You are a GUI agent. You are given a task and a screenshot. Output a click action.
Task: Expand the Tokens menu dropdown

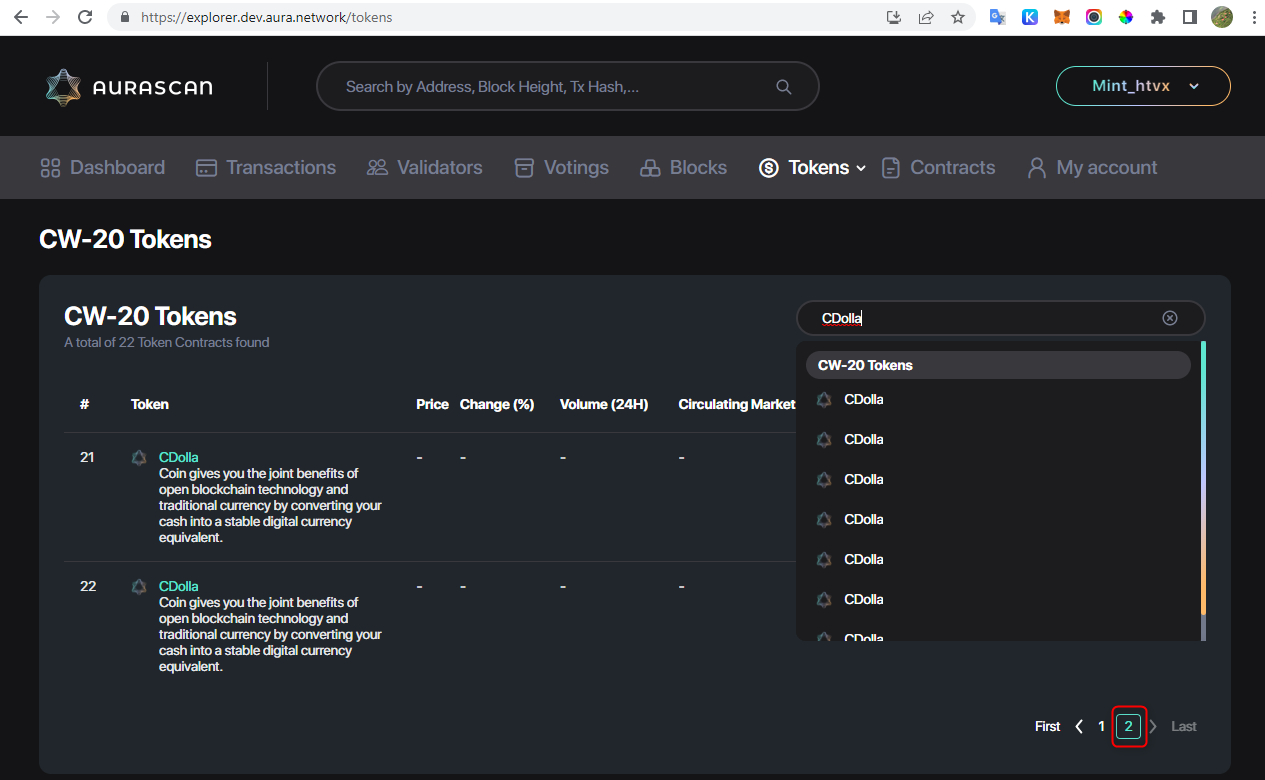[x=860, y=168]
